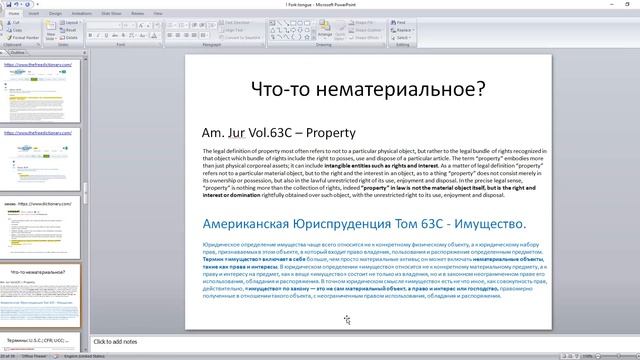Align text to the right
Screen dimensions: 640x360
[x=186, y=35]
